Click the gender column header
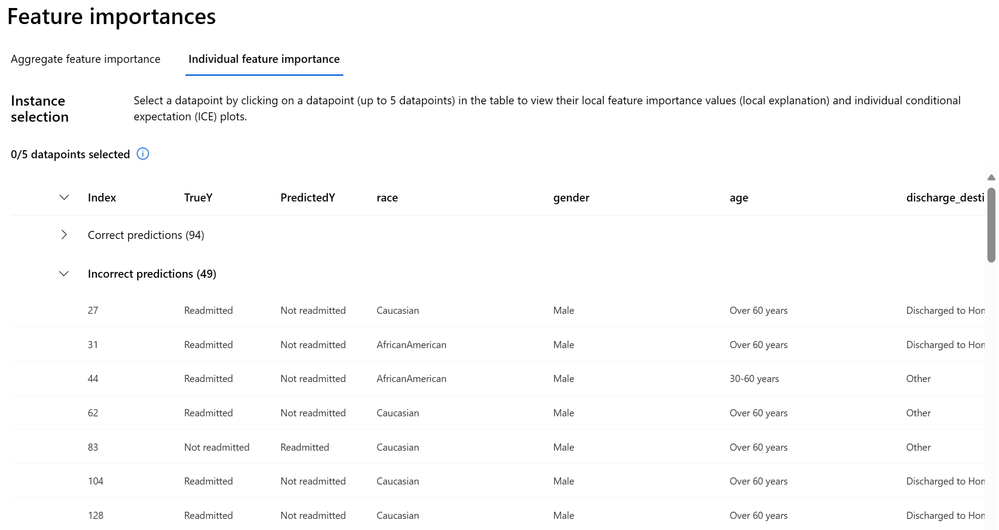Viewport: 999px width, 530px height. (571, 197)
